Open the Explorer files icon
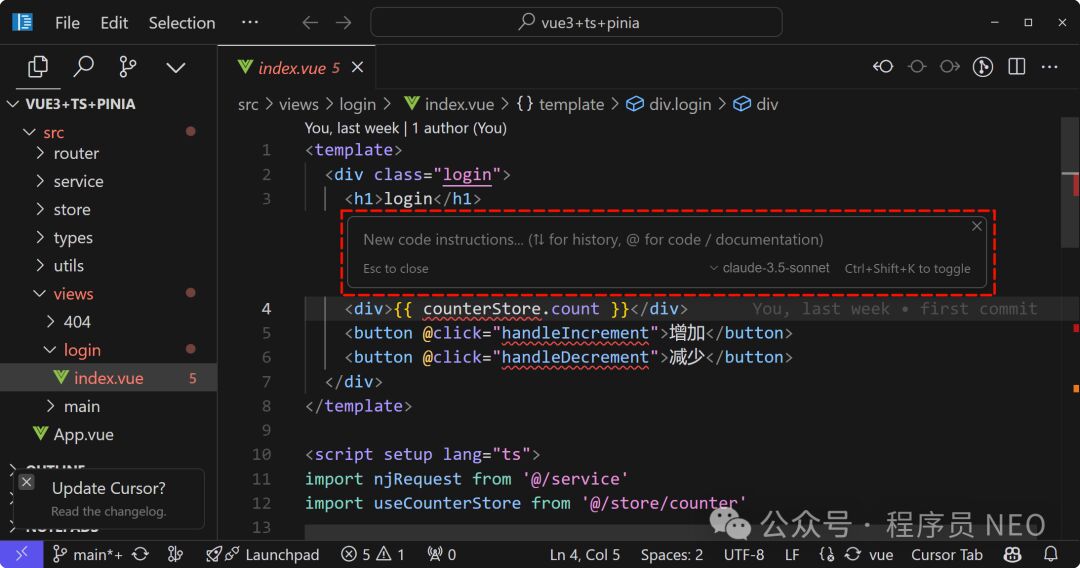 (38, 67)
